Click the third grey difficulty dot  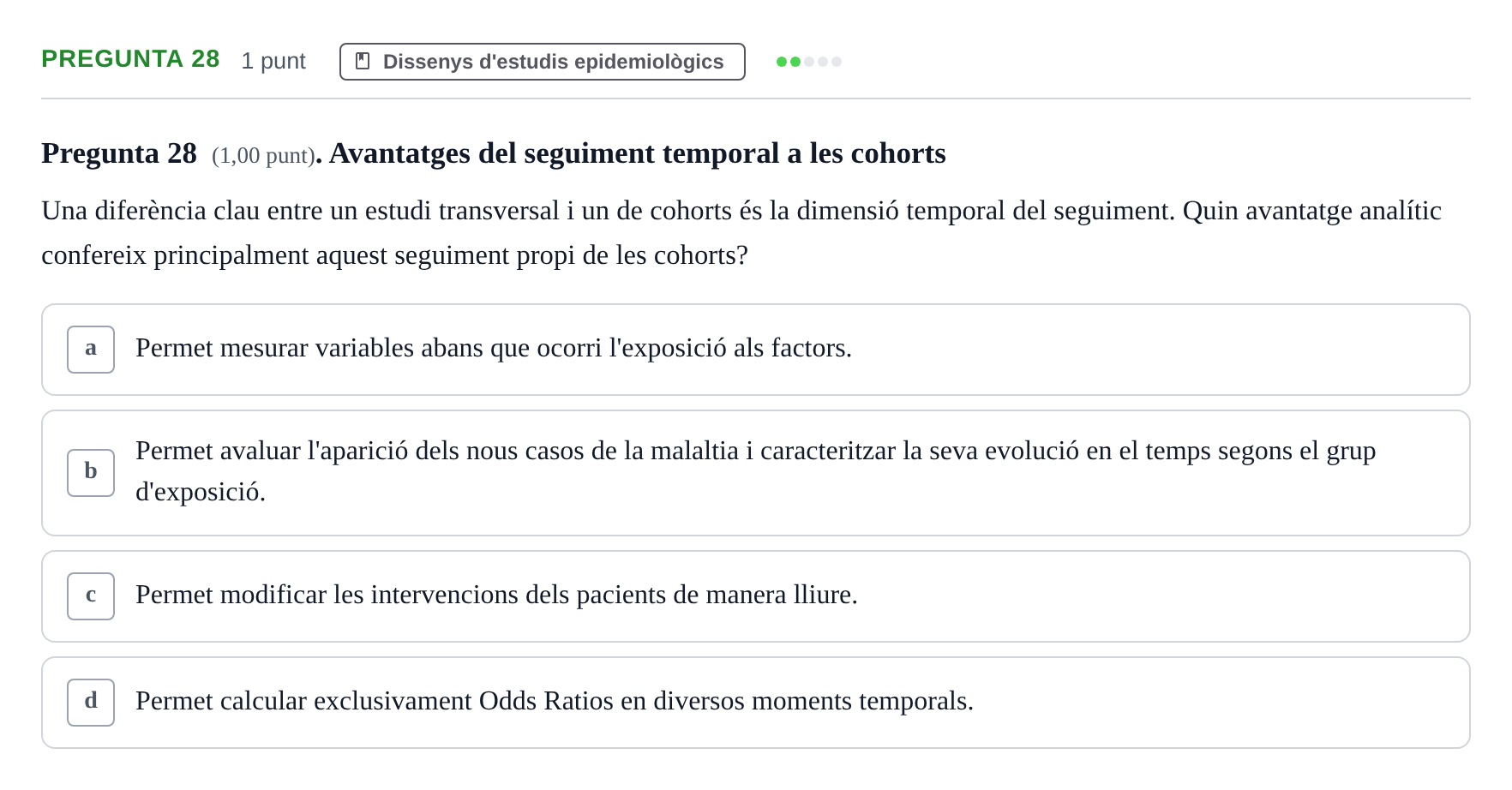(x=809, y=62)
